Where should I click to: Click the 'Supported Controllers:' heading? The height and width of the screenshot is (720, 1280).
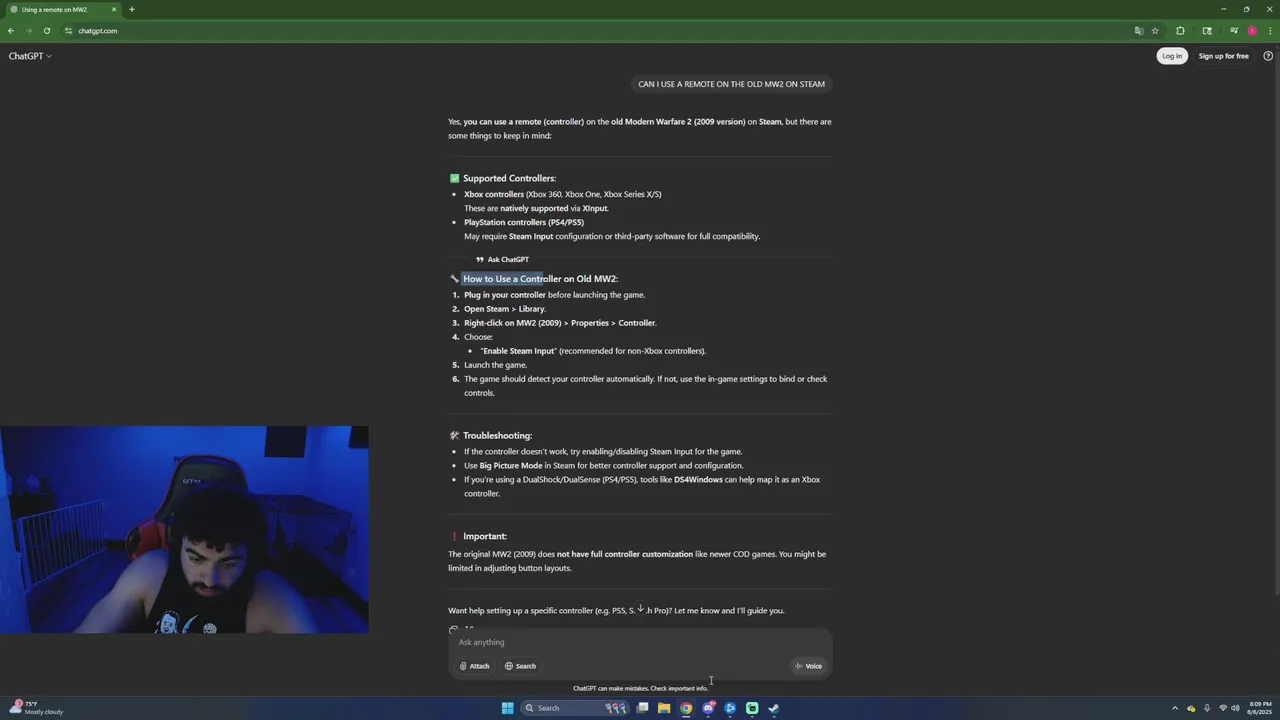point(509,178)
